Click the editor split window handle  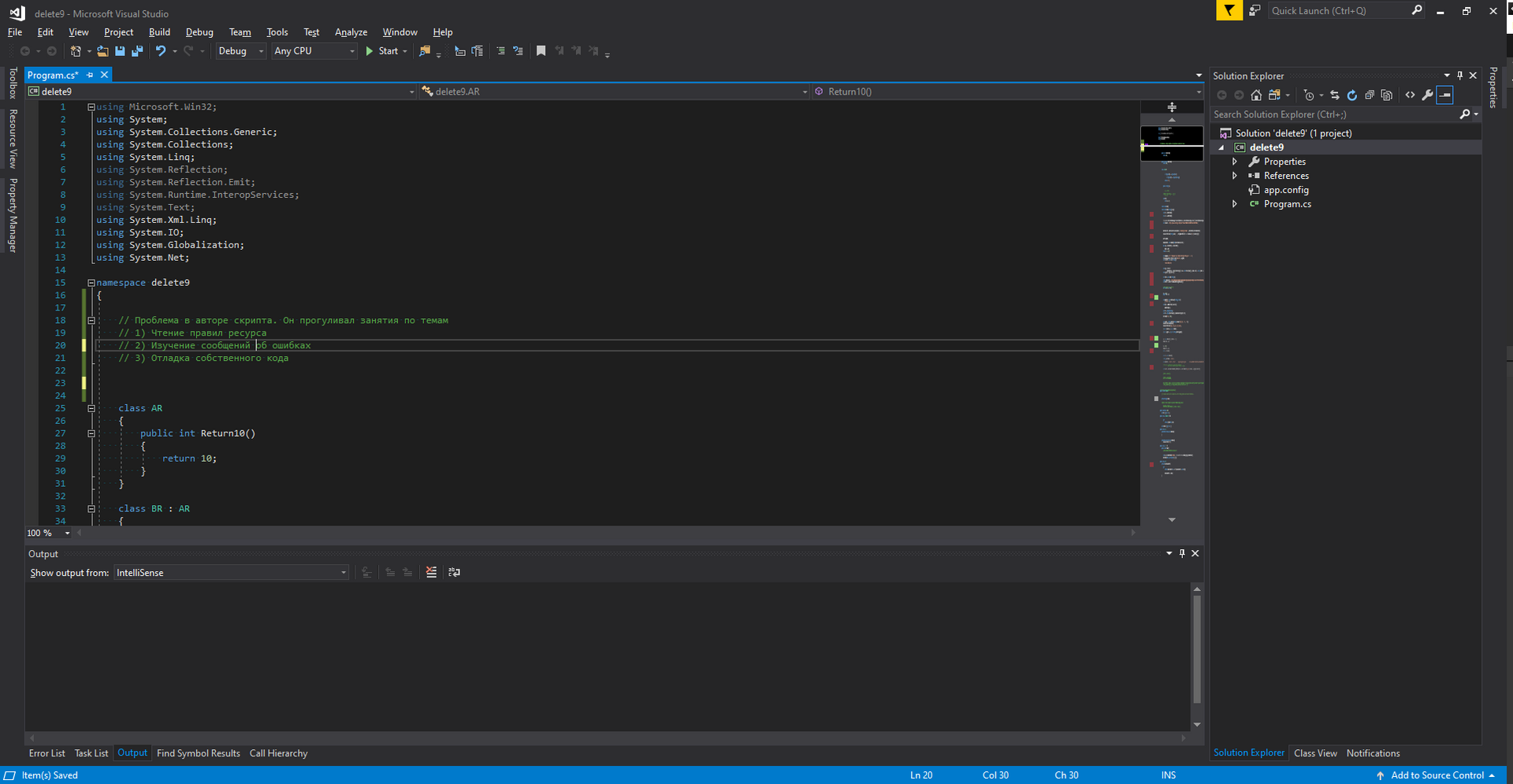(x=1172, y=107)
